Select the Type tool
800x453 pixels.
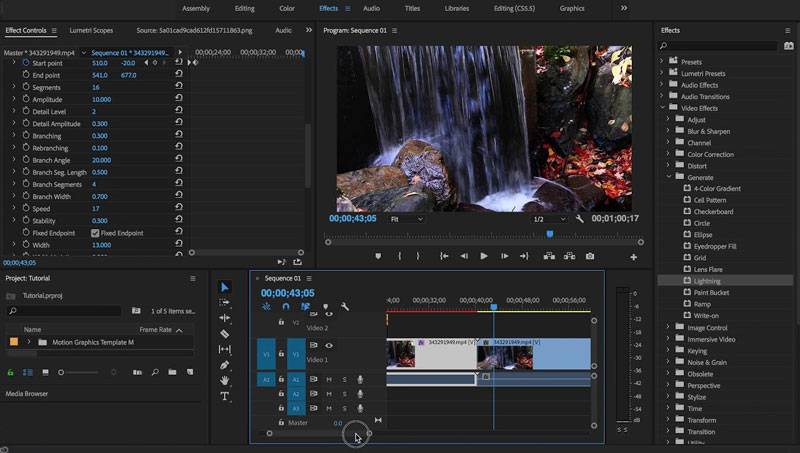tap(225, 396)
